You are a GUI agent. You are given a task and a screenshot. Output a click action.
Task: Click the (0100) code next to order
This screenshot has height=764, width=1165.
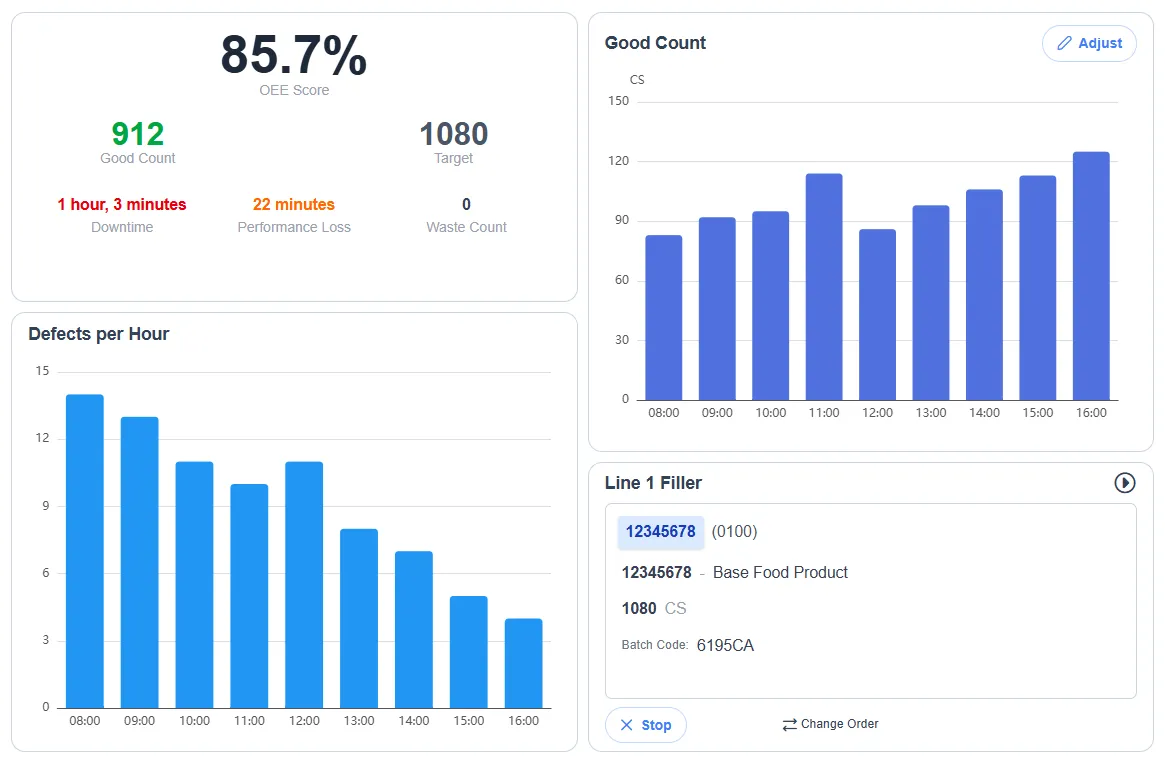tap(734, 531)
